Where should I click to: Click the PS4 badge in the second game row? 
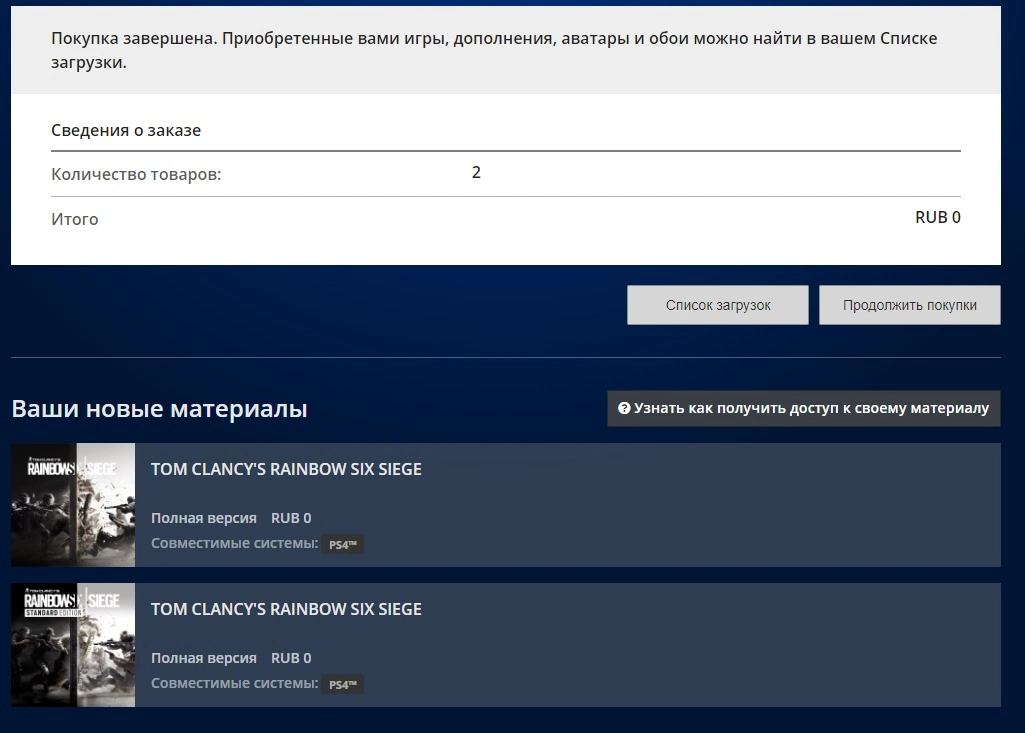click(x=343, y=685)
